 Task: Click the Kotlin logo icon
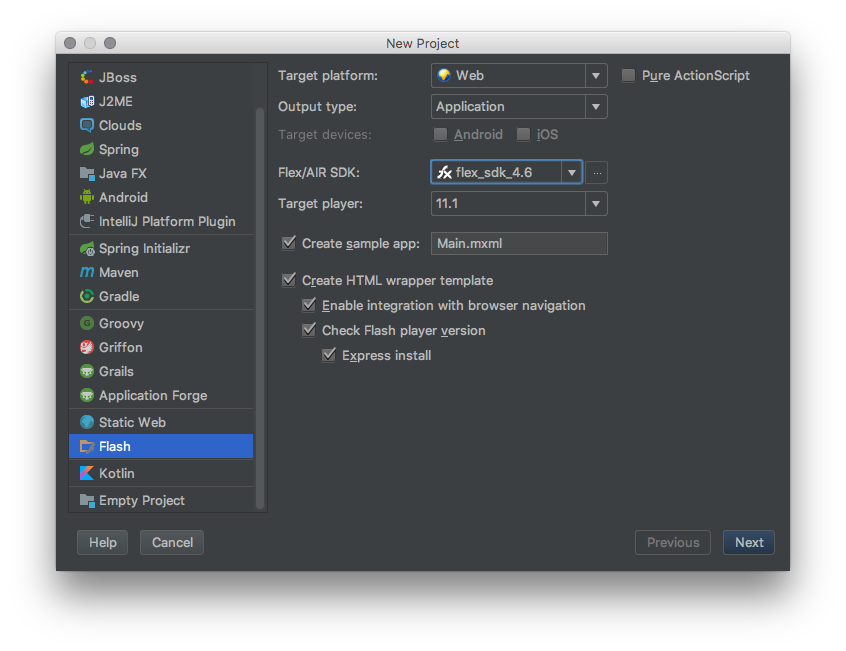click(x=87, y=473)
